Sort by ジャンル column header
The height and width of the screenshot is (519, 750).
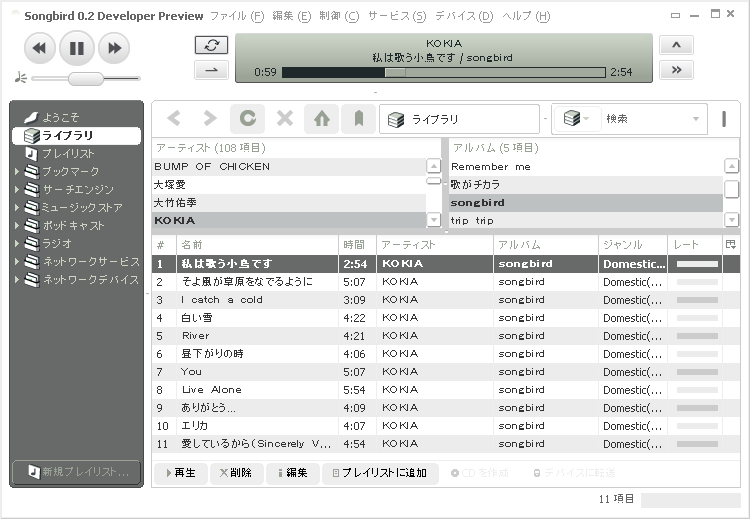pos(632,245)
